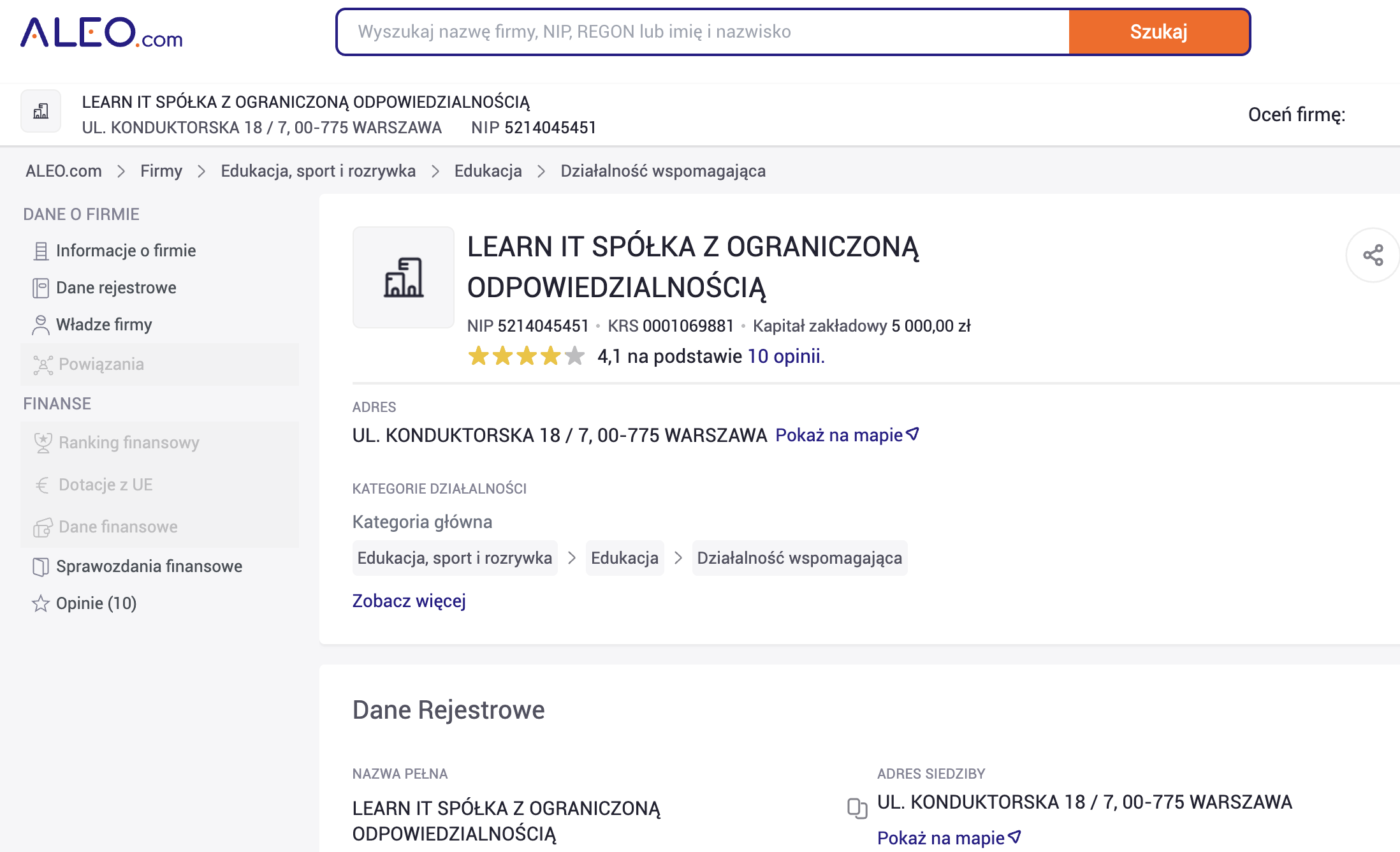Open Edukacja category chip

[625, 558]
